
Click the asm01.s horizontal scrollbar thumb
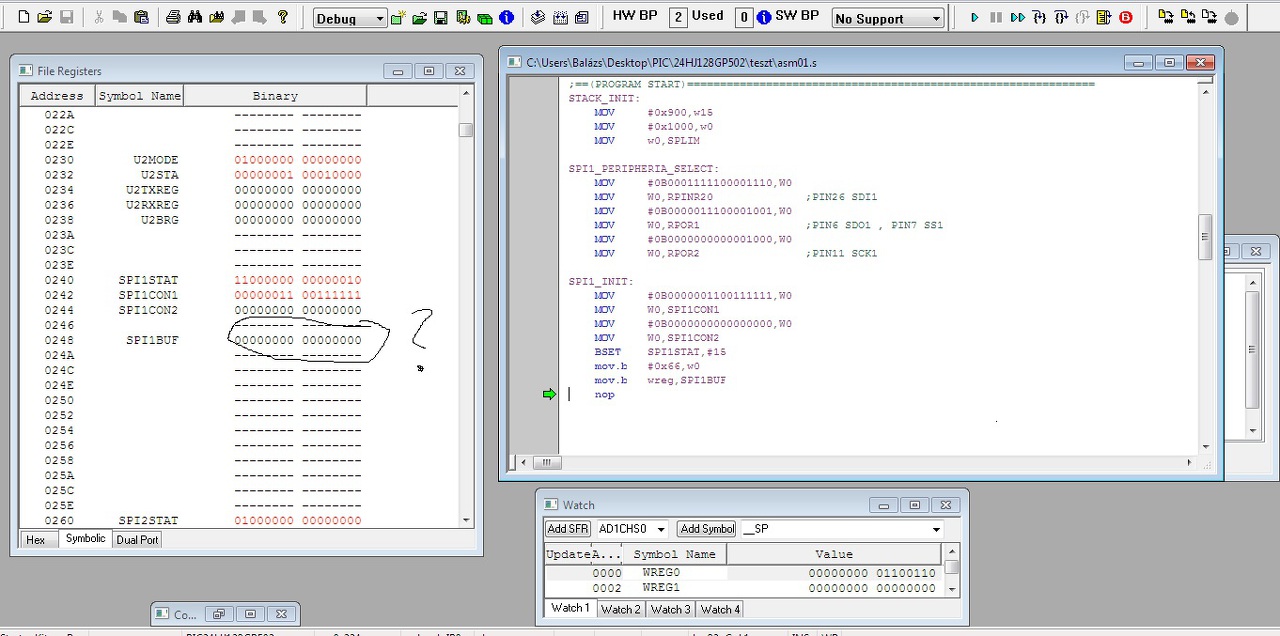tap(546, 463)
